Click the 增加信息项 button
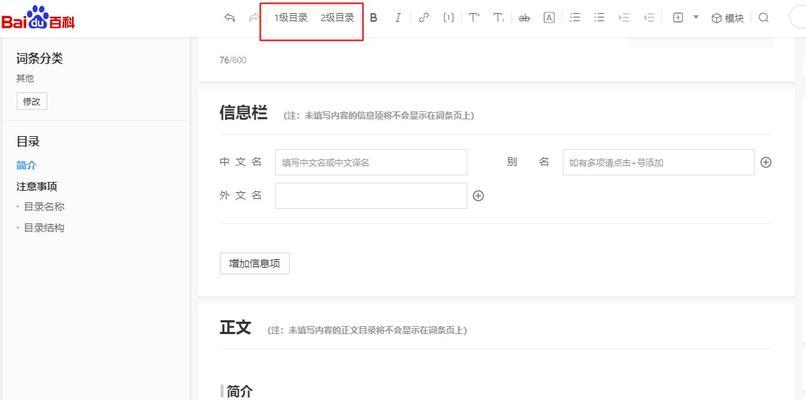Image resolution: width=806 pixels, height=400 pixels. (x=254, y=263)
